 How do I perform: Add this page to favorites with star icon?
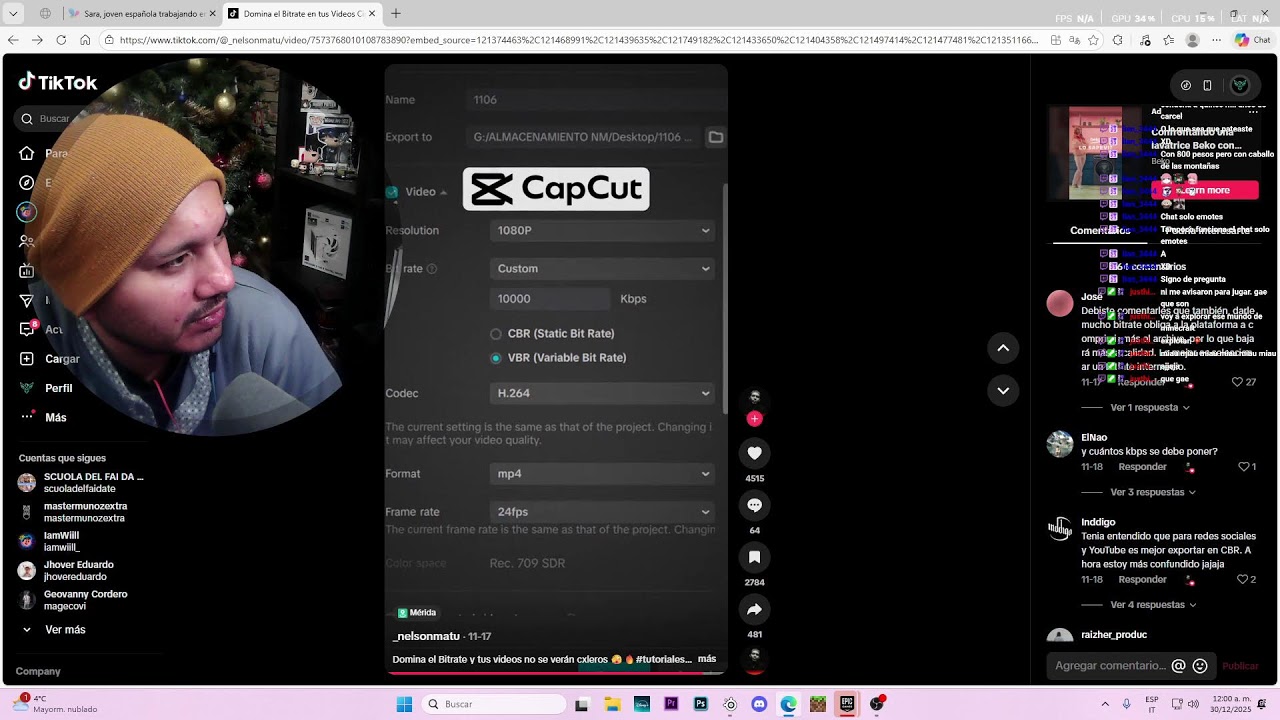point(1093,40)
